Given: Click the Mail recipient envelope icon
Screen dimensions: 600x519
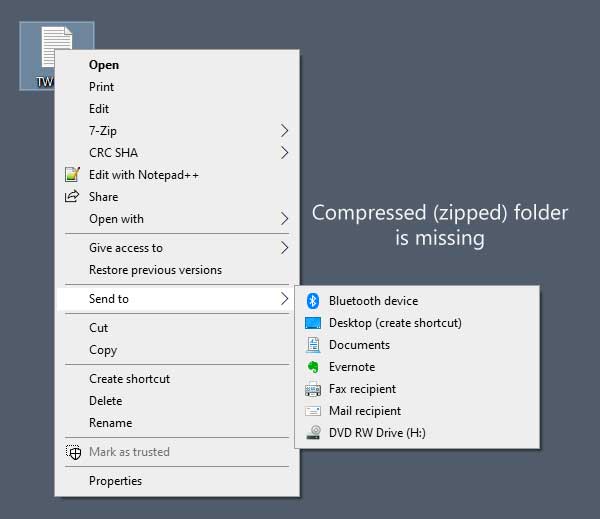Looking at the screenshot, I should click(x=312, y=411).
